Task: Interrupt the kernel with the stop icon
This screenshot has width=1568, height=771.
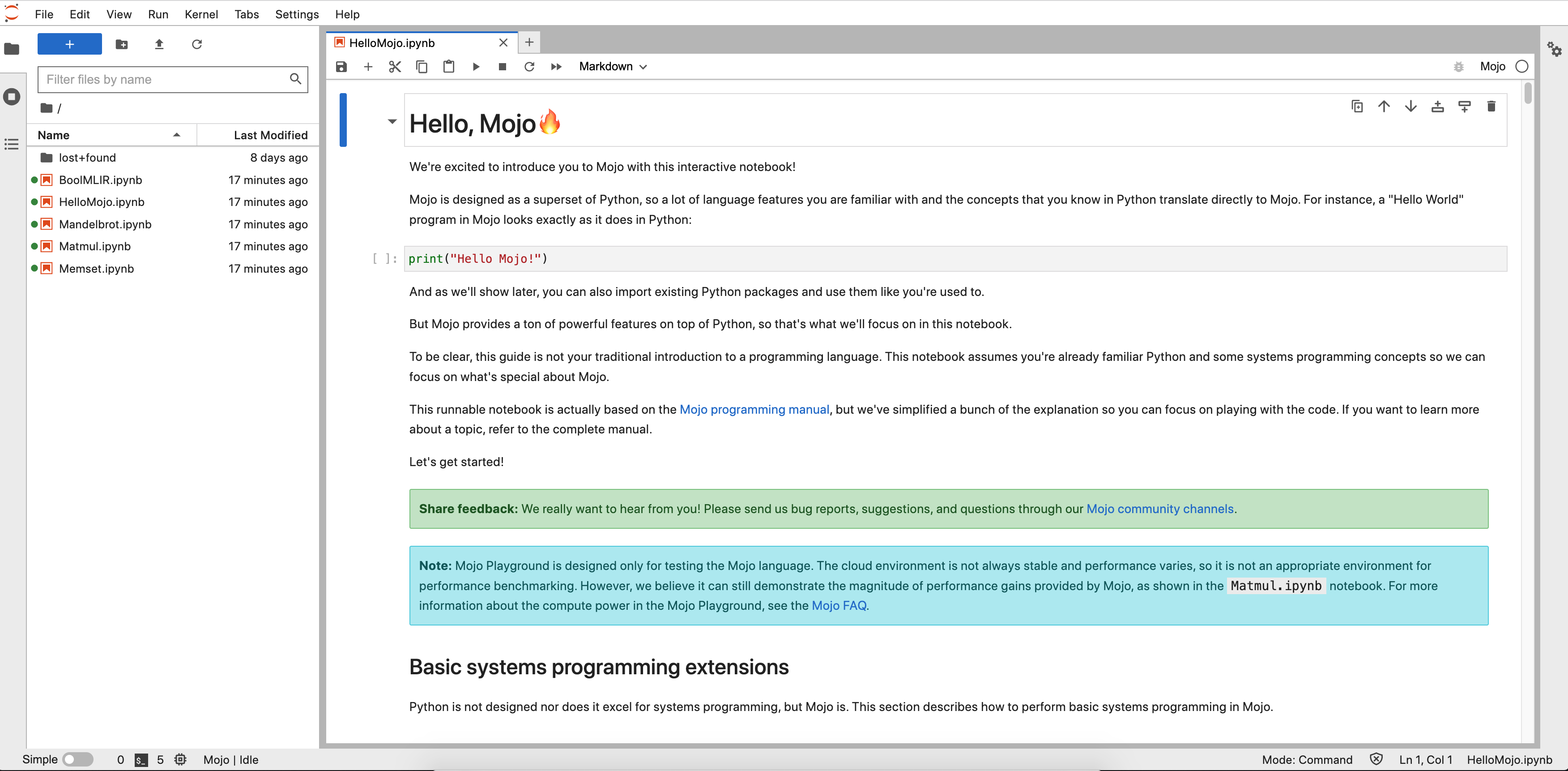Action: (x=502, y=66)
